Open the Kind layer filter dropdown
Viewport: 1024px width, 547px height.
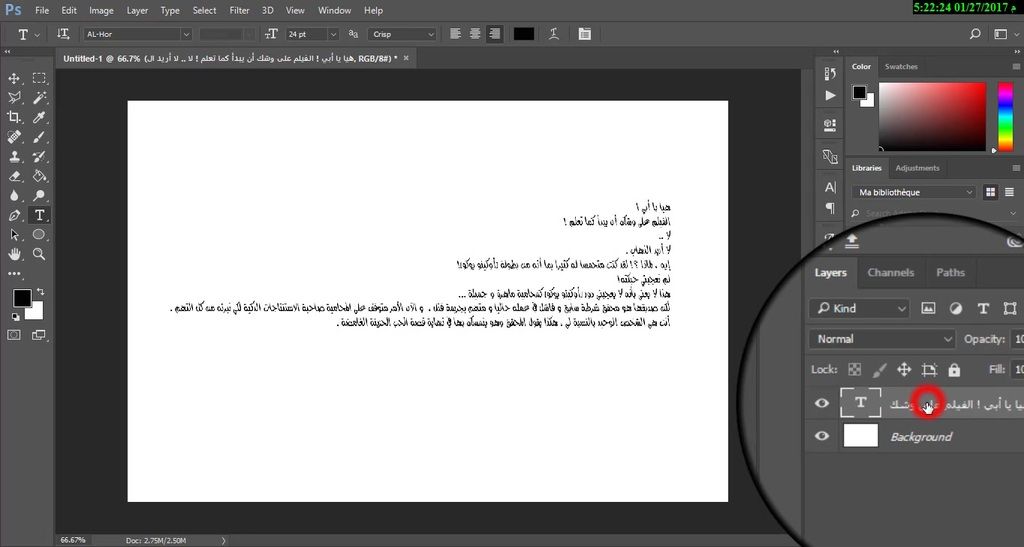coord(859,308)
